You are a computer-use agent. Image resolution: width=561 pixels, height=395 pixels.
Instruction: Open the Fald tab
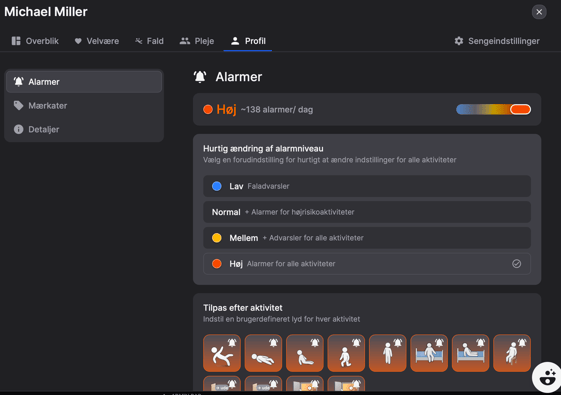(149, 41)
